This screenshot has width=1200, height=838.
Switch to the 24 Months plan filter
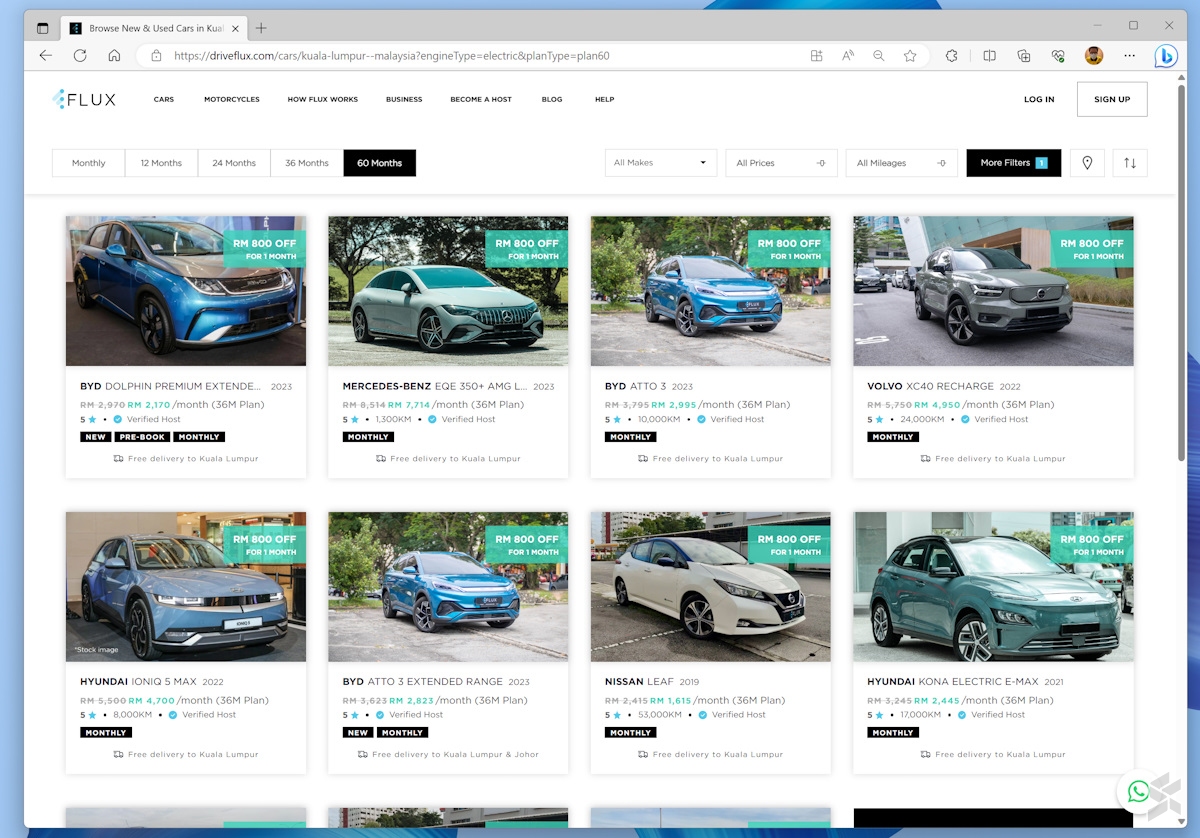[234, 162]
